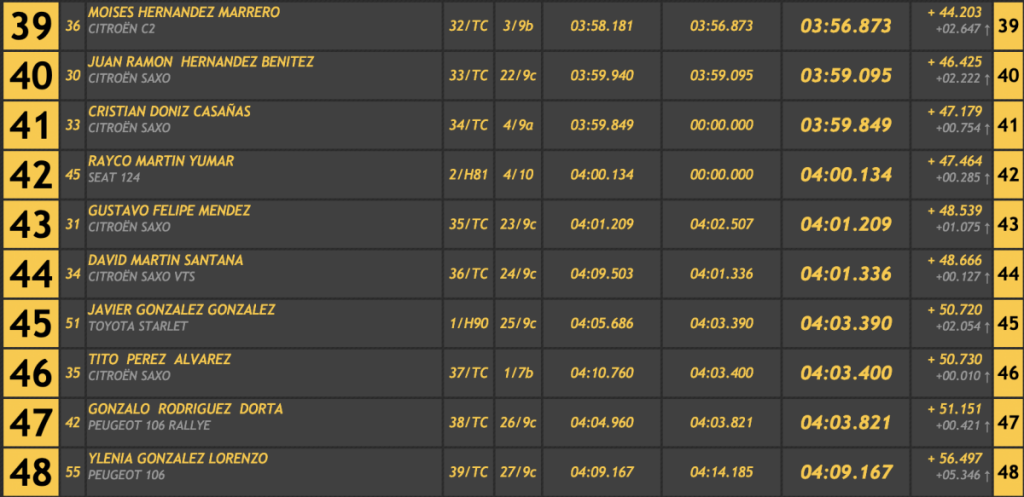The width and height of the screenshot is (1024, 497).
Task: Click the up arrow beside +02.647 gap
Action: pos(987,29)
